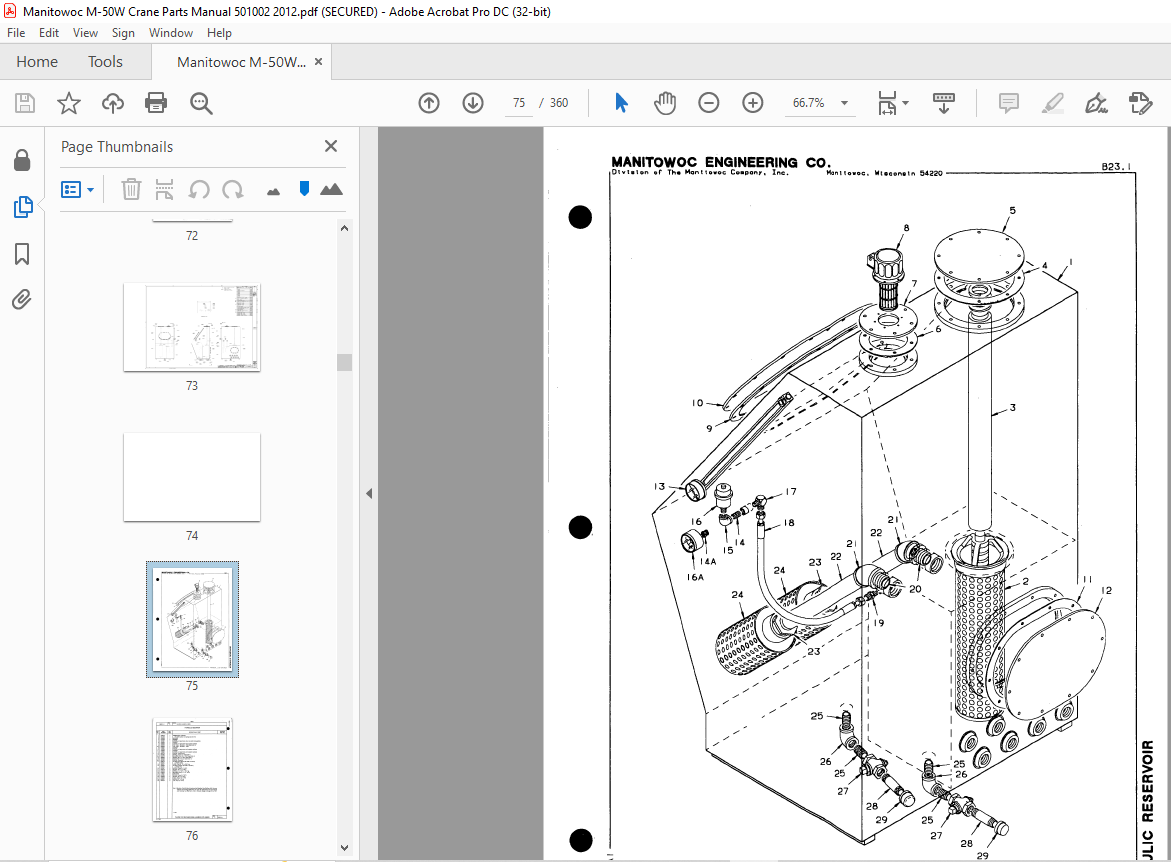The width and height of the screenshot is (1171, 862).
Task: Rotate page counterclockwise
Action: coord(199,190)
